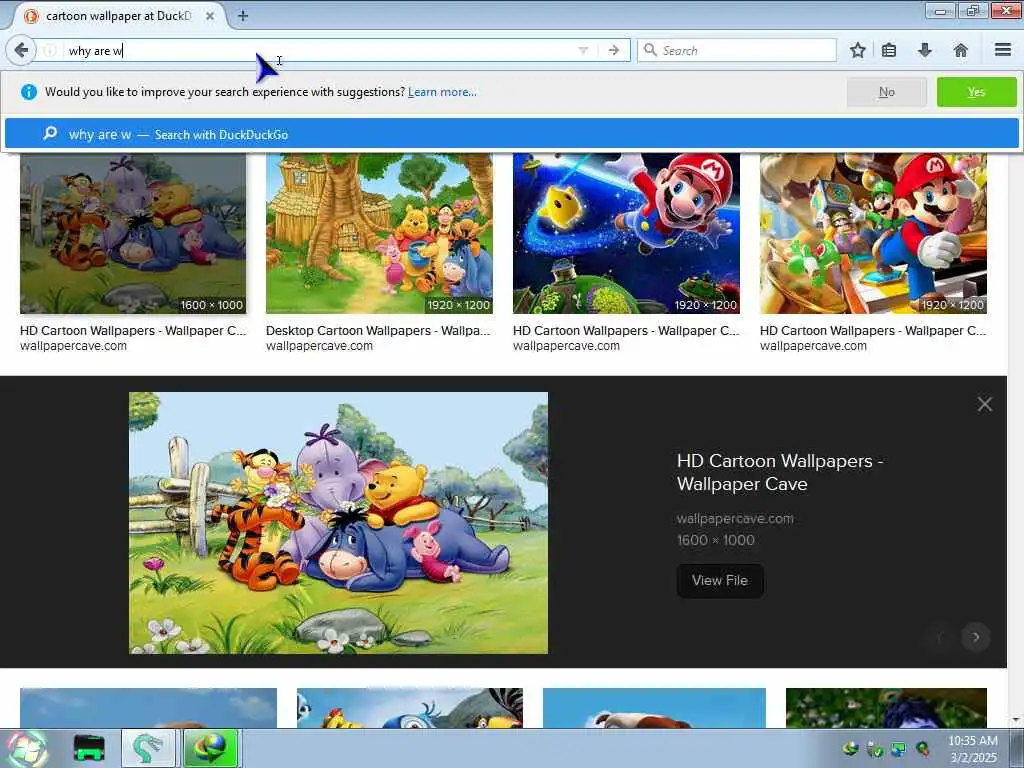
Task: Click No on search suggestions prompt
Action: click(886, 92)
